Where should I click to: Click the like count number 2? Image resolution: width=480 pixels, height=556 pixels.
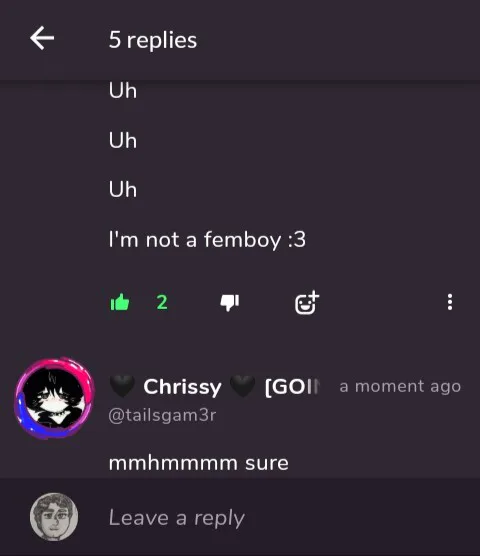click(x=162, y=302)
